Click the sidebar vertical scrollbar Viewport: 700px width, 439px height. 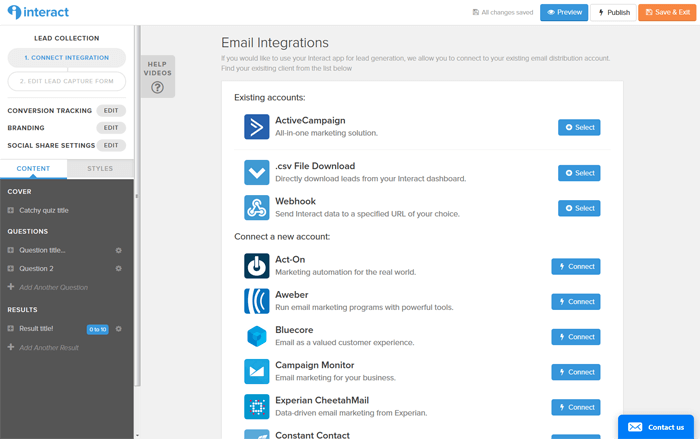pos(138,205)
